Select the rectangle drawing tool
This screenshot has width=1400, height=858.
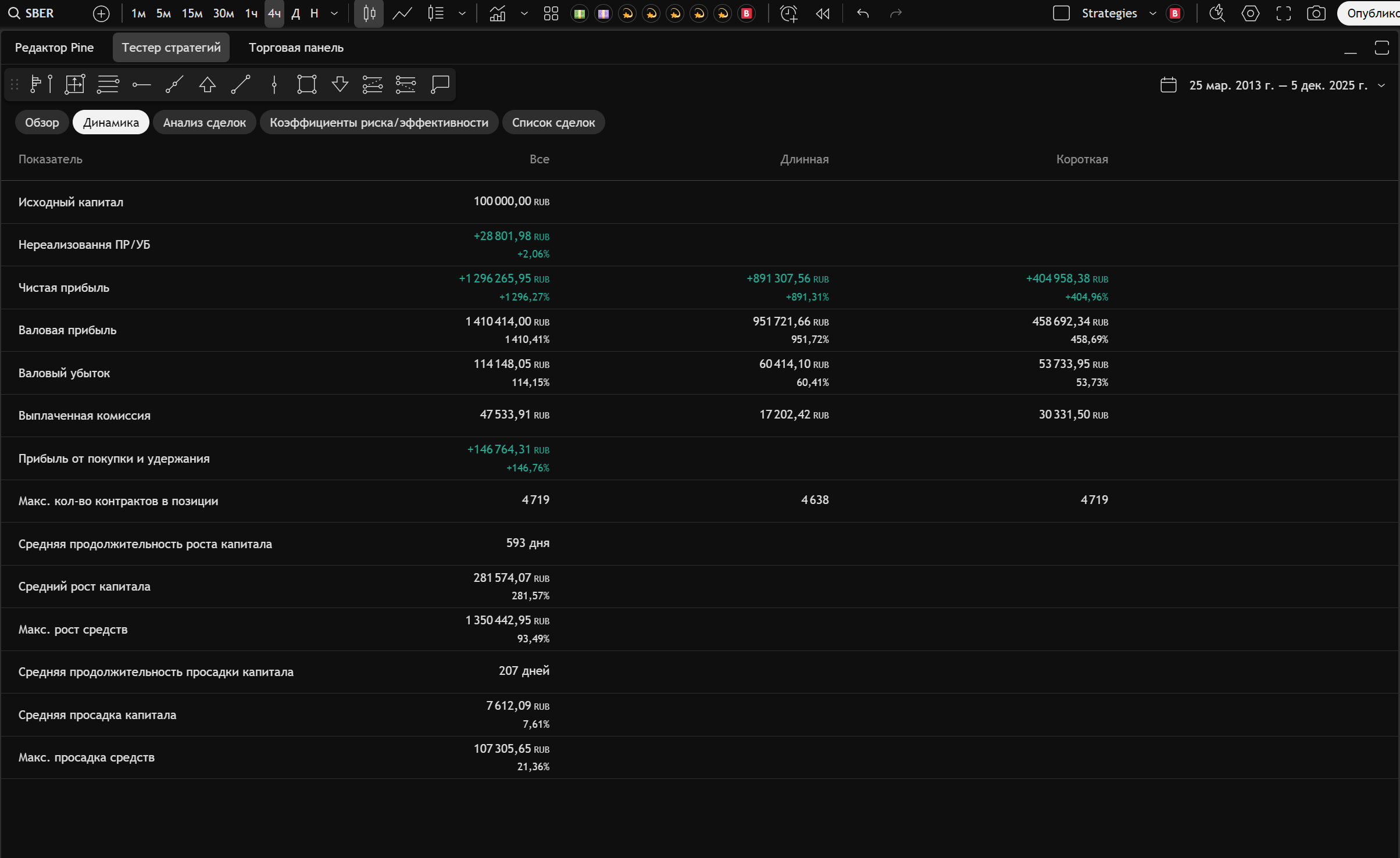tap(306, 84)
